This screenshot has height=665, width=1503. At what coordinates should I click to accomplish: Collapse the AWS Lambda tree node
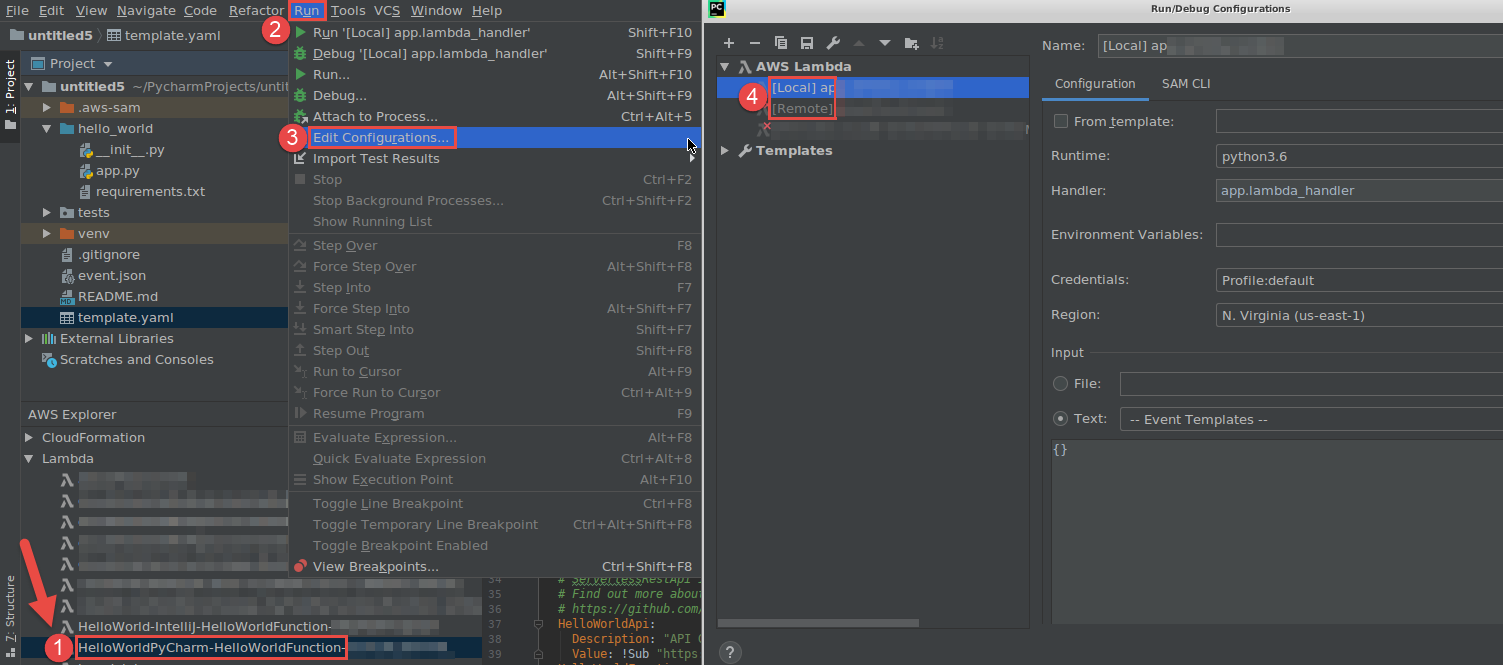point(723,66)
